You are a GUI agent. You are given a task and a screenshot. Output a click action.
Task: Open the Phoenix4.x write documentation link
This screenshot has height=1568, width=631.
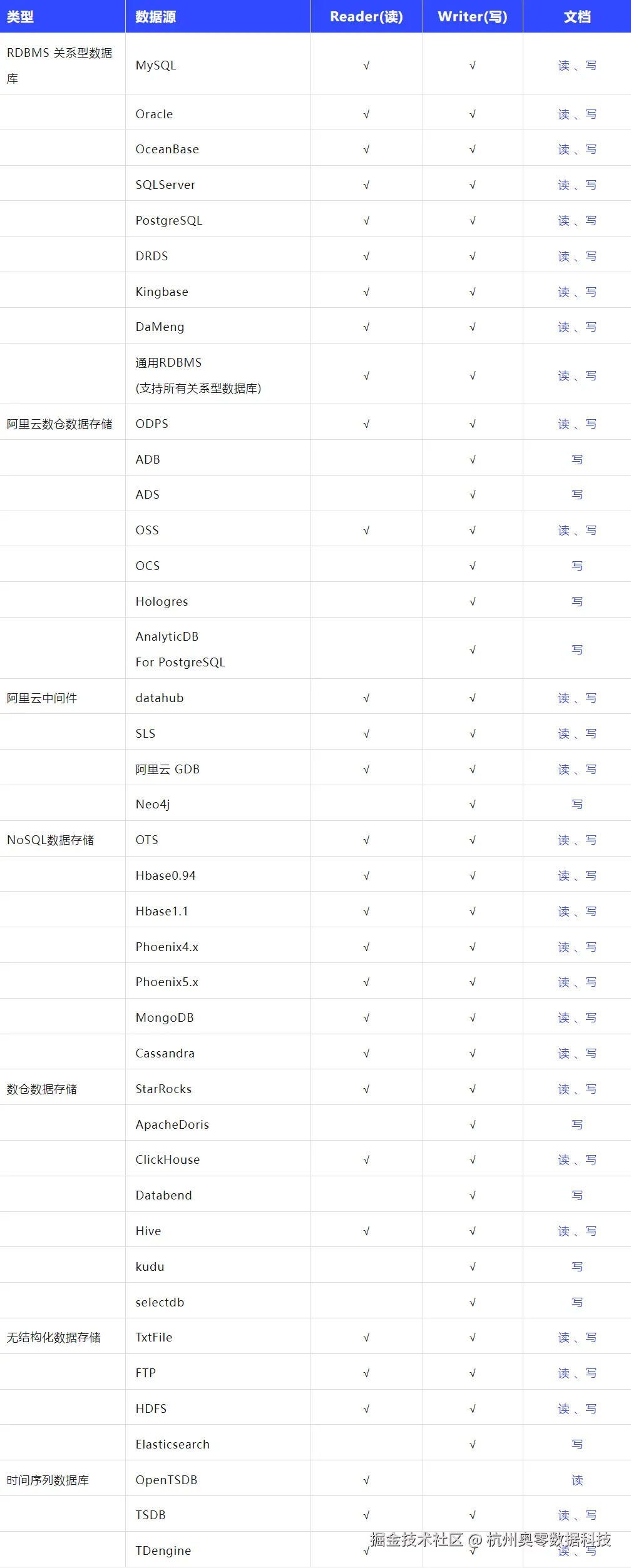pos(591,947)
